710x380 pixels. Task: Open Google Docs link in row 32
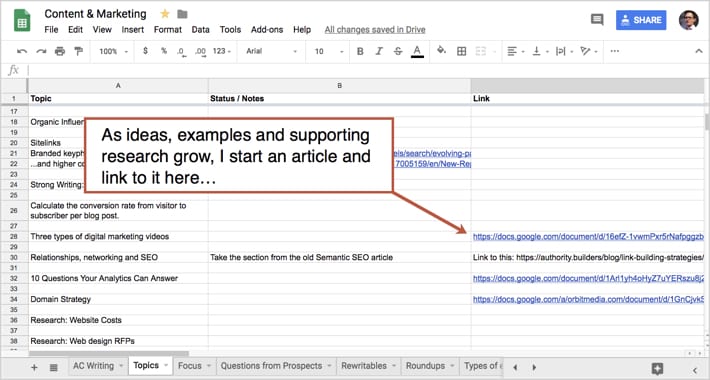tap(588, 278)
